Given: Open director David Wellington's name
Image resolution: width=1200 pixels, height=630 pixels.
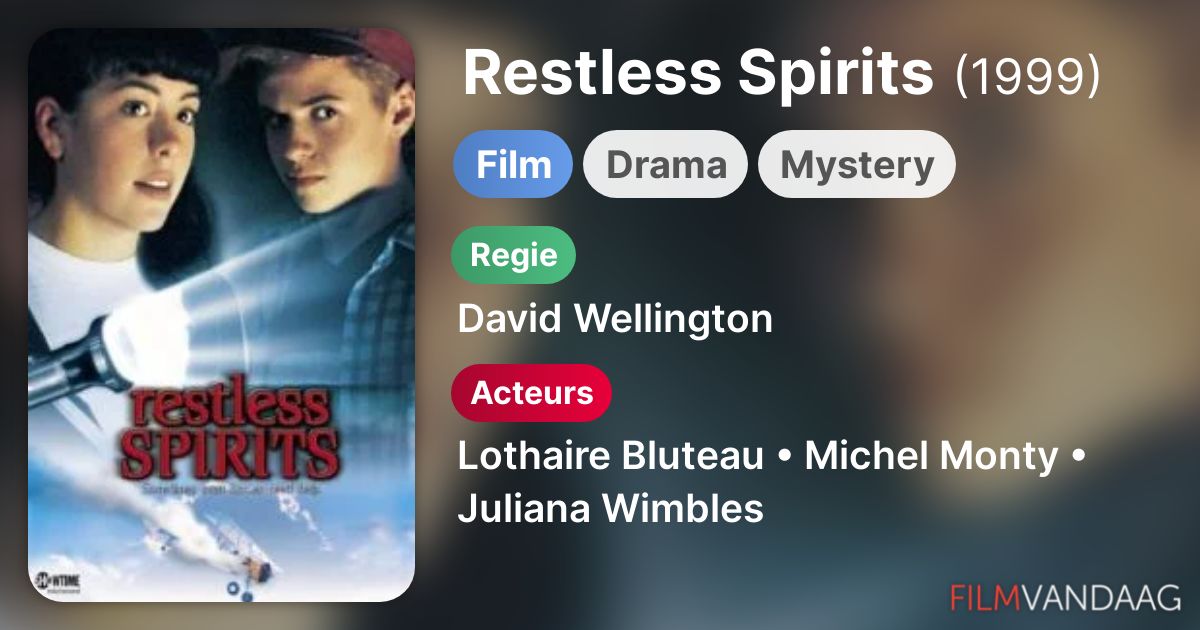Looking at the screenshot, I should [615, 319].
